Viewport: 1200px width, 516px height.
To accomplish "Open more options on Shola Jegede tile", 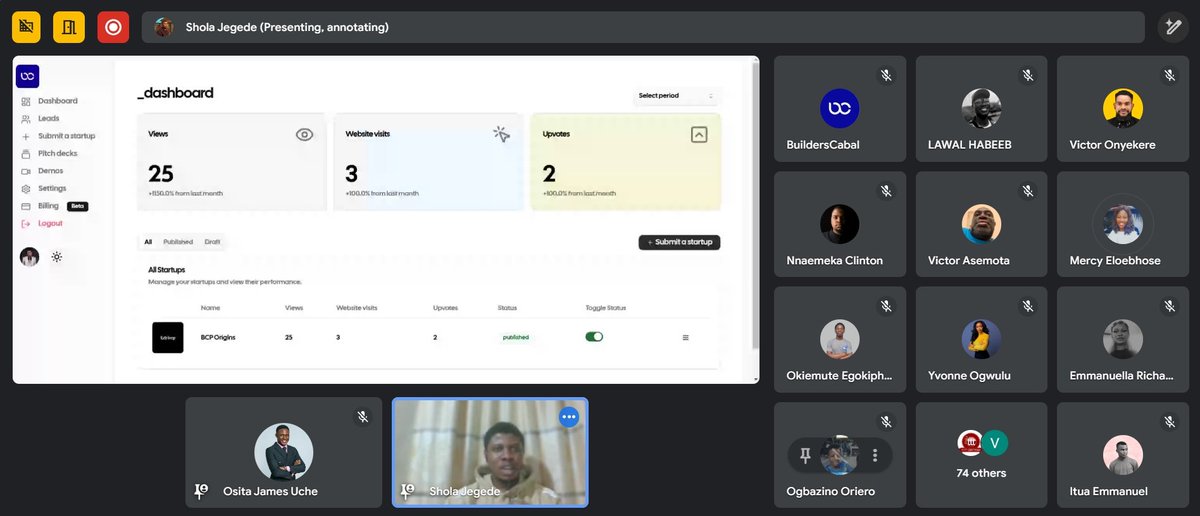I will click(569, 417).
